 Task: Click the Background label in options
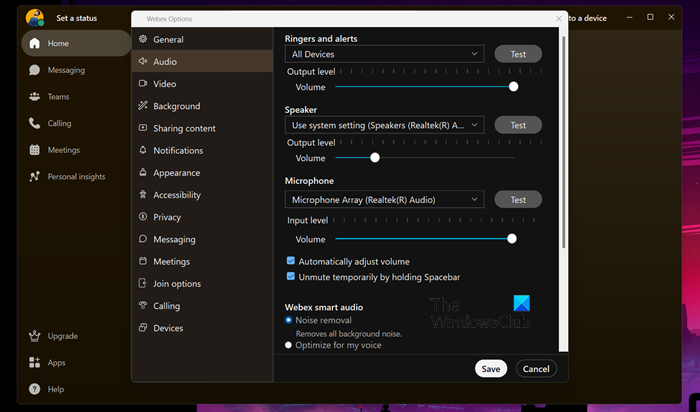(x=177, y=106)
